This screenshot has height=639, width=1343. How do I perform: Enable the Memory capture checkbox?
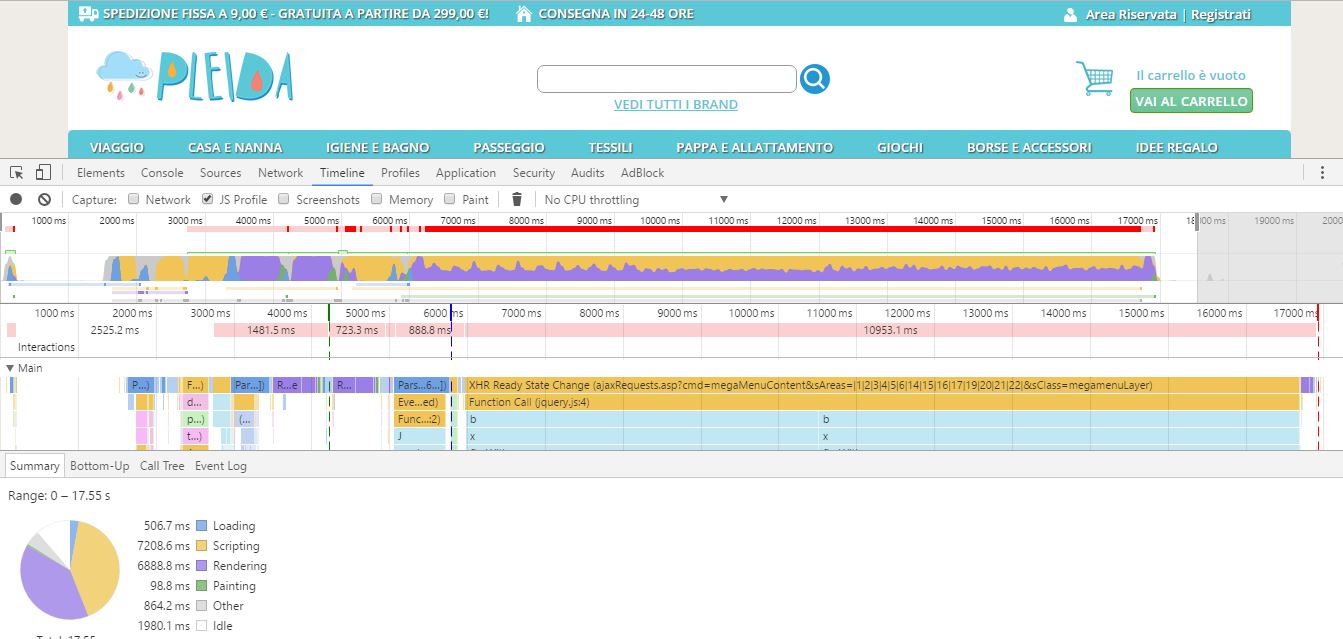pyautogui.click(x=375, y=199)
